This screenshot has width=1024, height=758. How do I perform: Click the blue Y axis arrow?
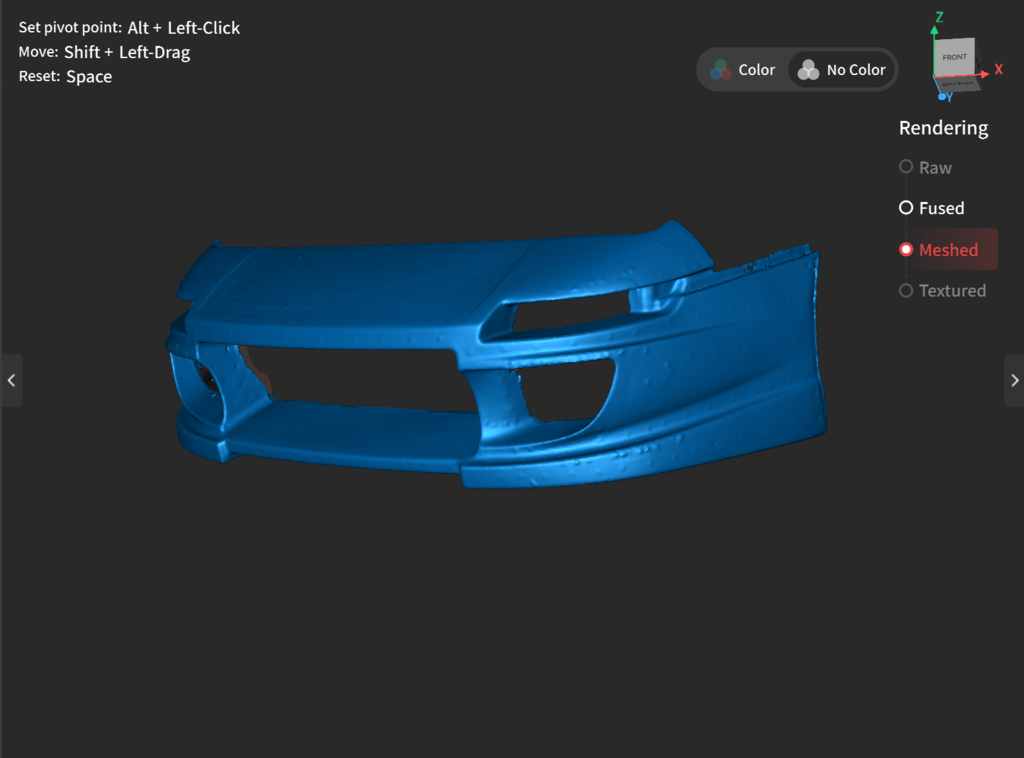pos(944,96)
